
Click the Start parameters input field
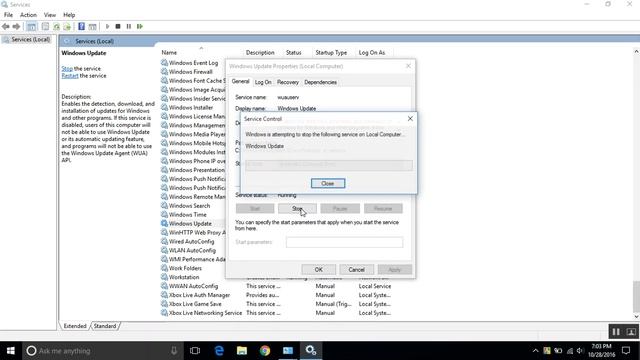(344, 242)
